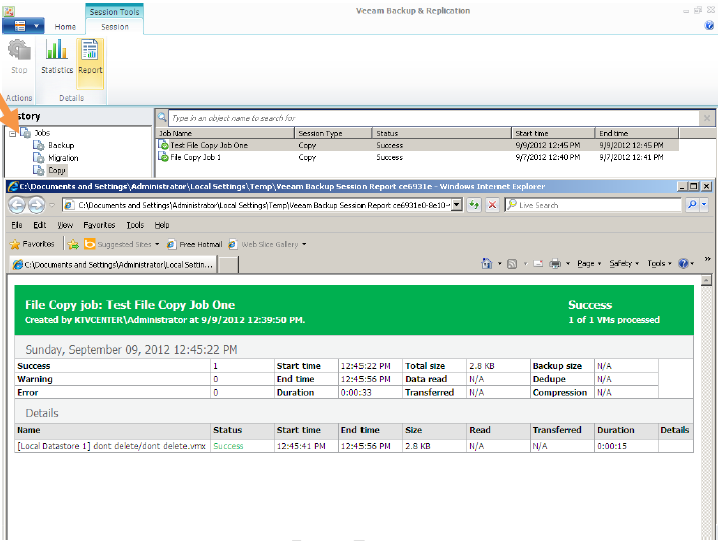The height and width of the screenshot is (541, 721).
Task: Clear the Veeam search box with X
Action: tap(707, 118)
